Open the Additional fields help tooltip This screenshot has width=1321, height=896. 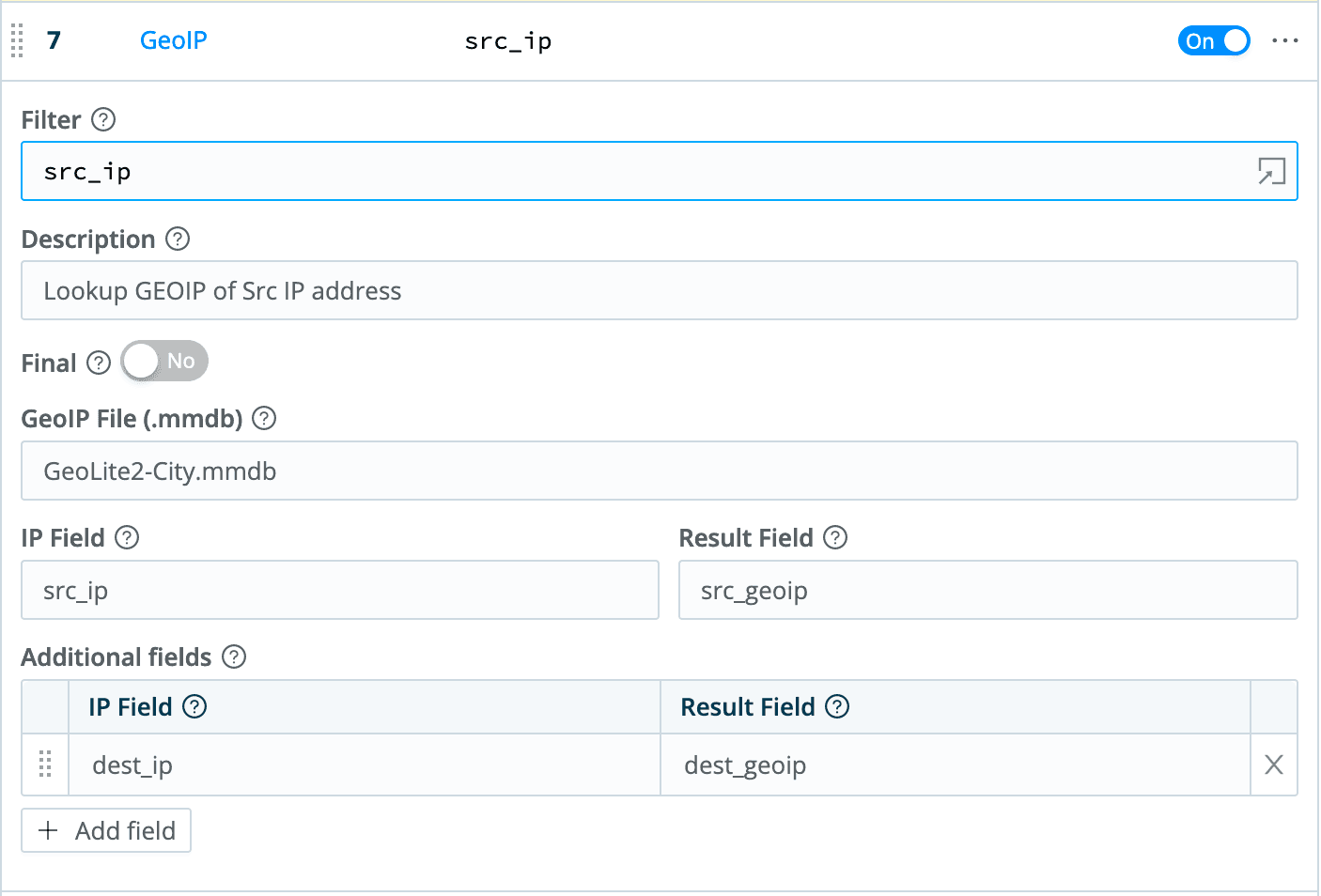[234, 657]
